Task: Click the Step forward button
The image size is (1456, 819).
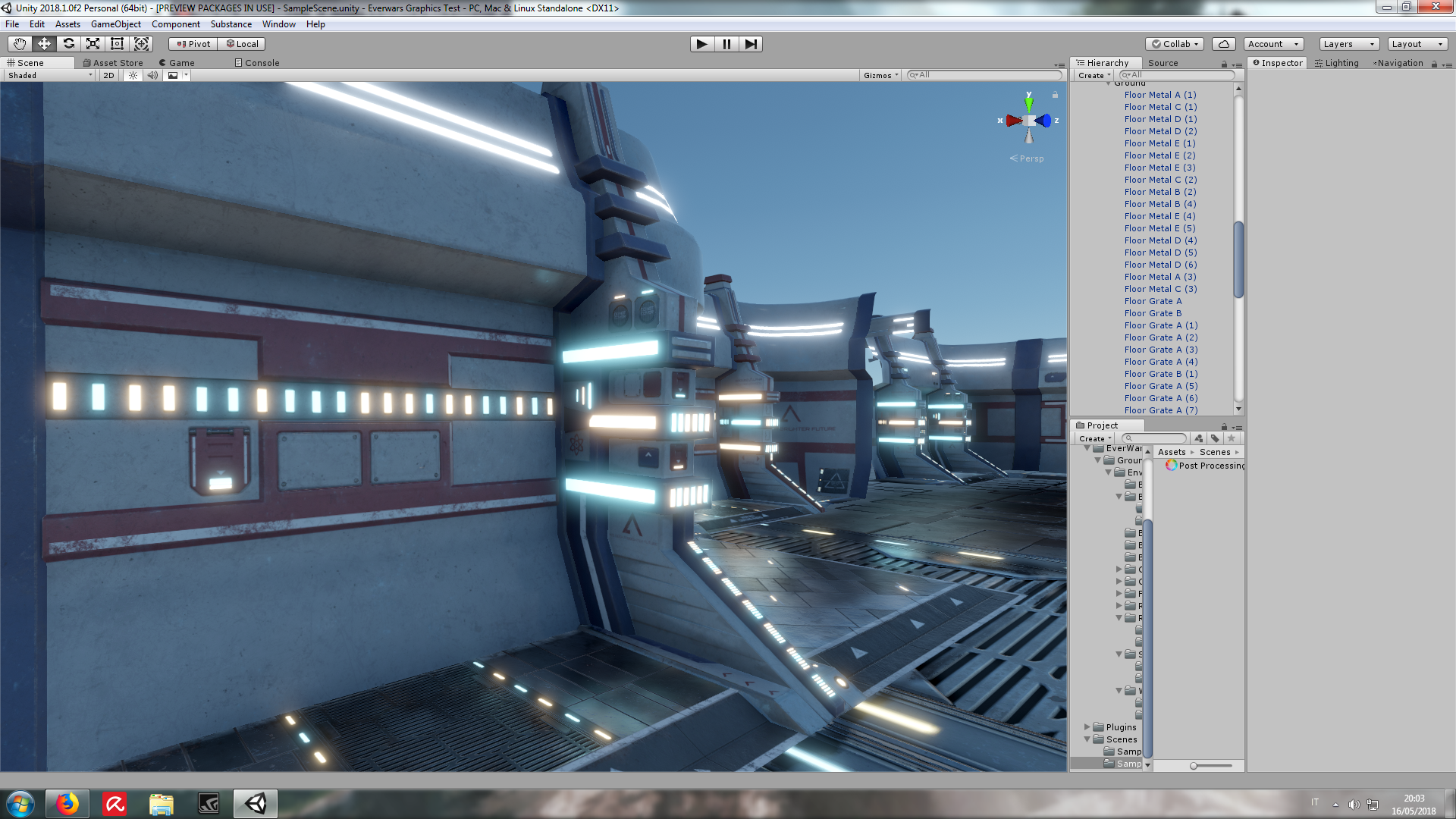Action: (x=750, y=44)
